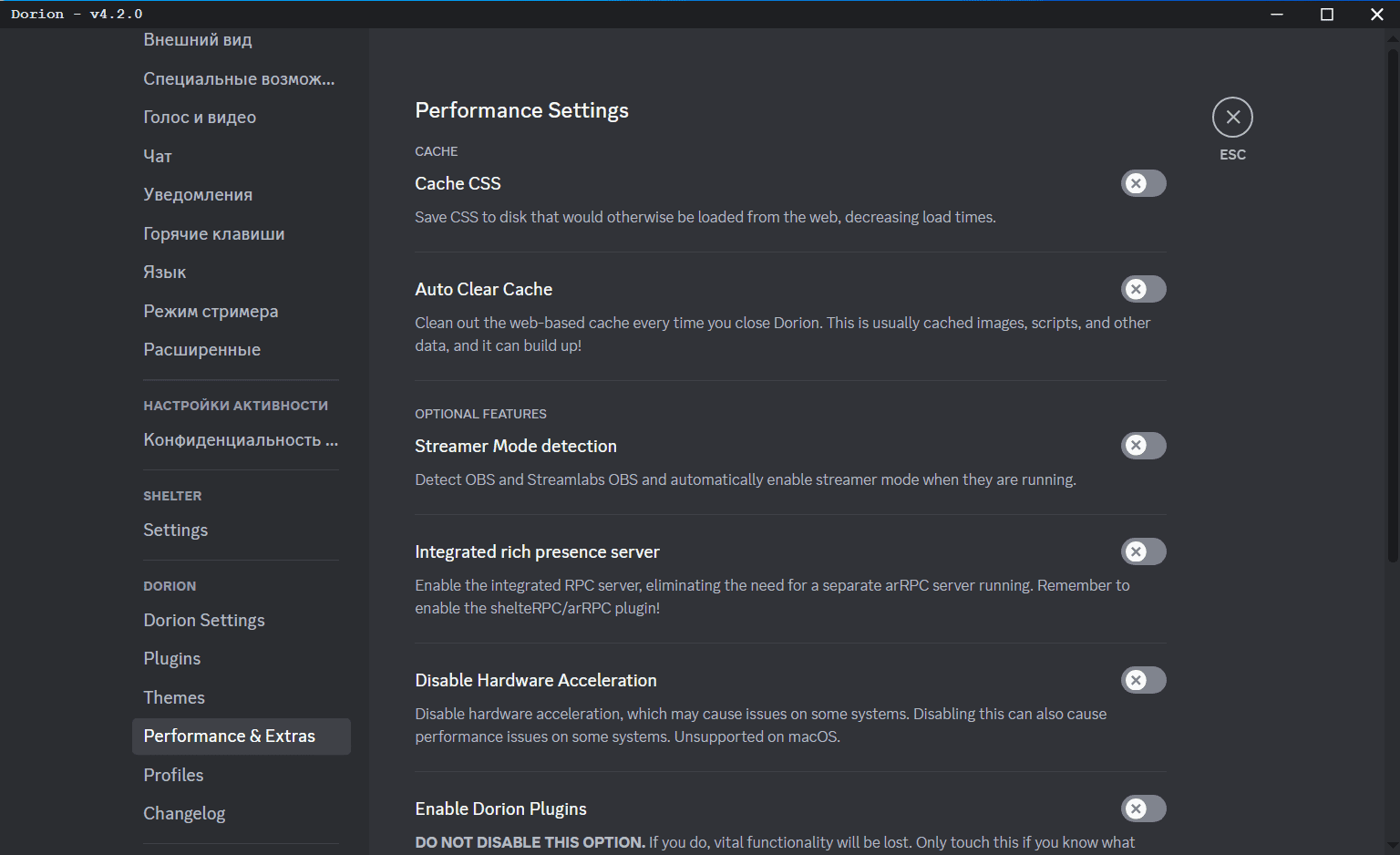This screenshot has width=1400, height=855.
Task: Close settings with the ESC circle icon
Action: (1232, 118)
